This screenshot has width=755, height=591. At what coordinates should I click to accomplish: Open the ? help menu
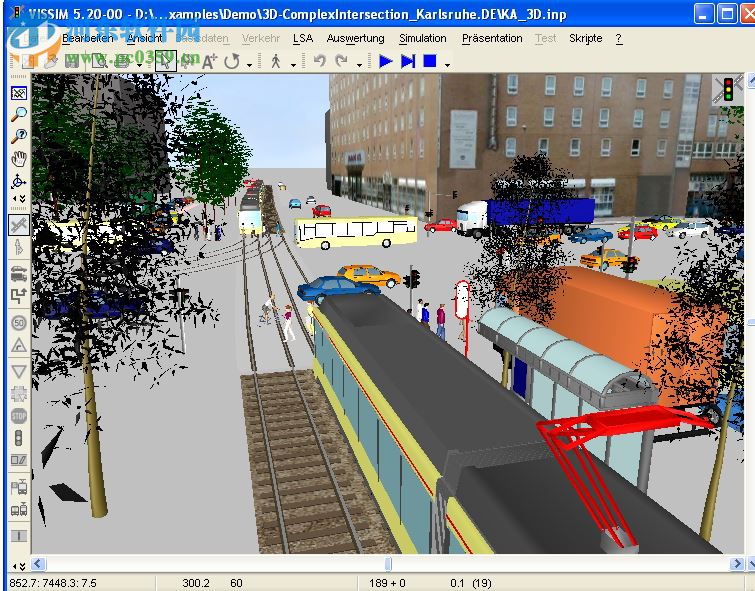619,39
